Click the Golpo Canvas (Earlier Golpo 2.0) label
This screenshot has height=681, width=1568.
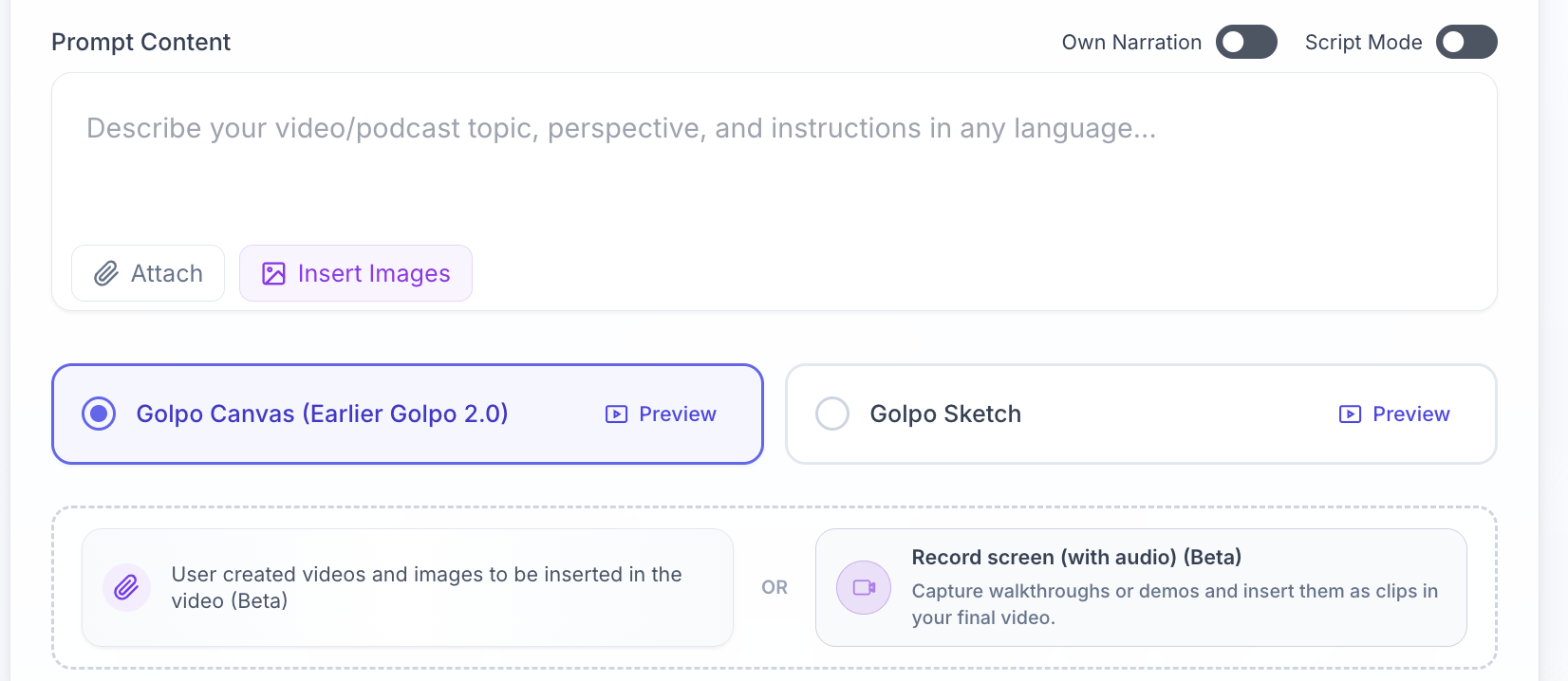[x=322, y=414]
